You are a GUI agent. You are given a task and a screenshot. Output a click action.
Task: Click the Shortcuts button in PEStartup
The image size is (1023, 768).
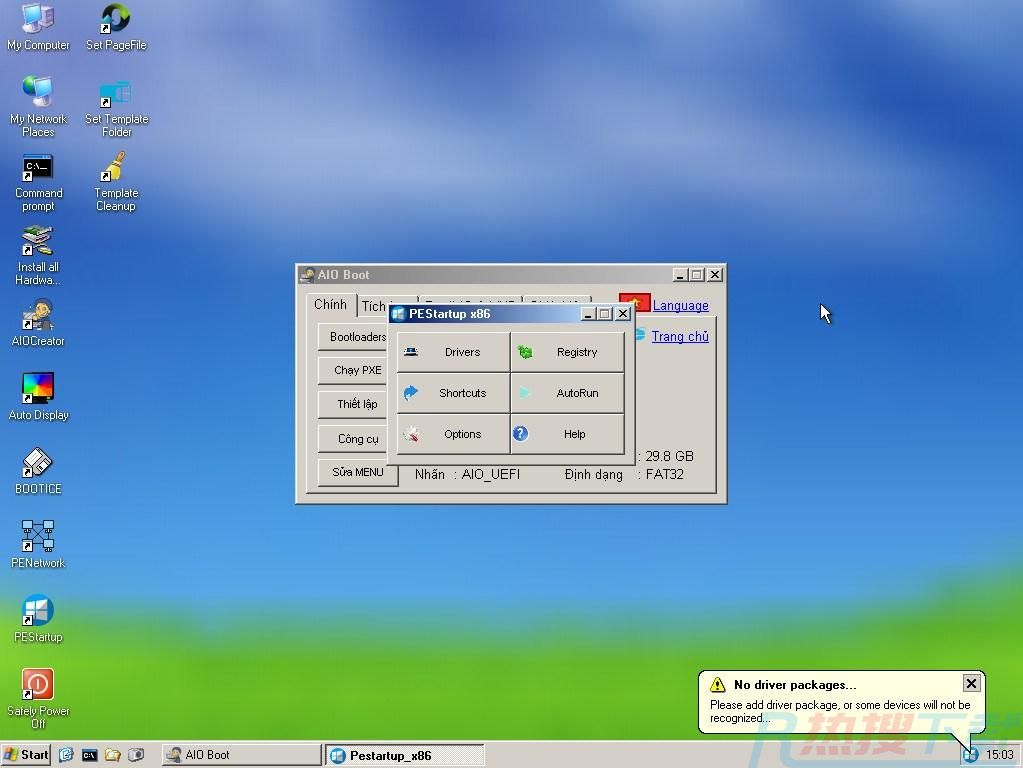coord(453,393)
